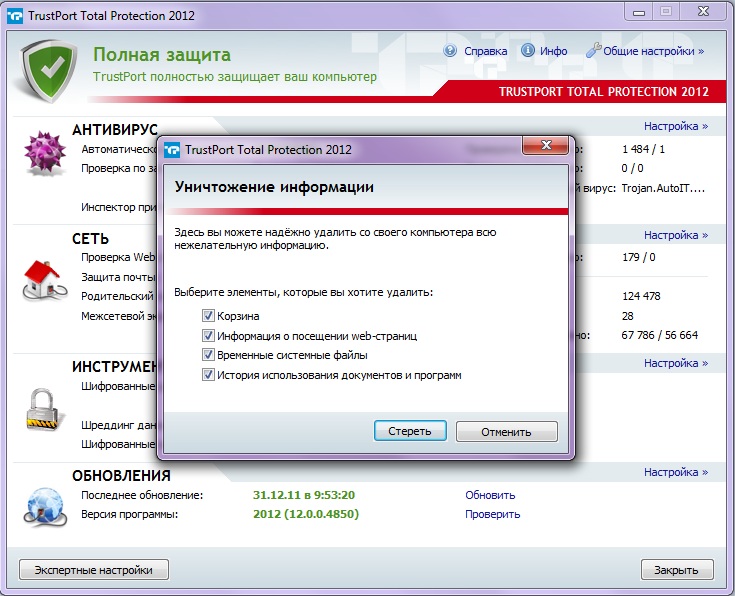Click the green shield protection status icon
The image size is (735, 596).
(49, 71)
